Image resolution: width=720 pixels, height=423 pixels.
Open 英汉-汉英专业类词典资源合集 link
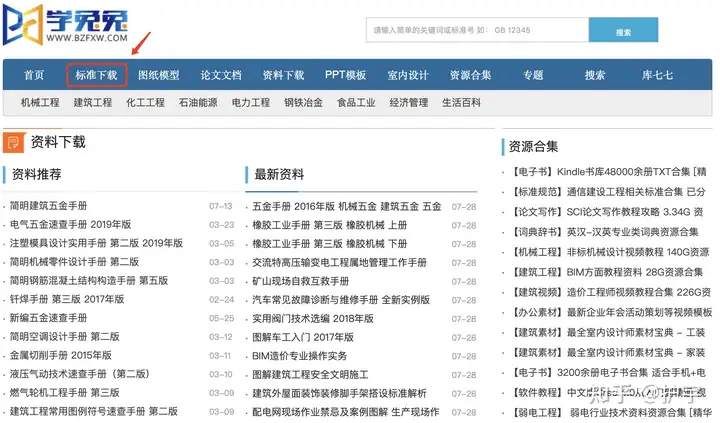pos(605,232)
